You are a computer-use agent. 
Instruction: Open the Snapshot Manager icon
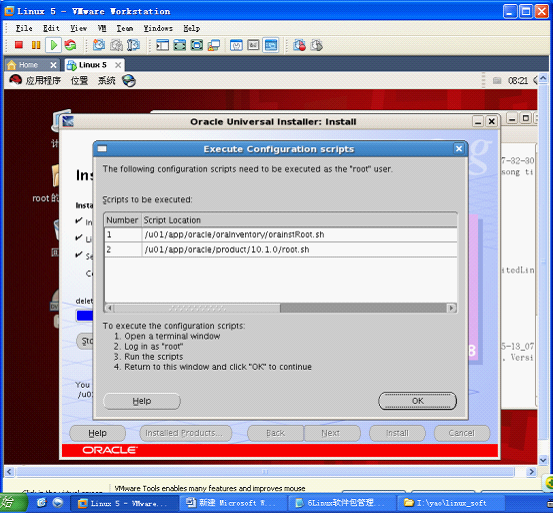[134, 45]
